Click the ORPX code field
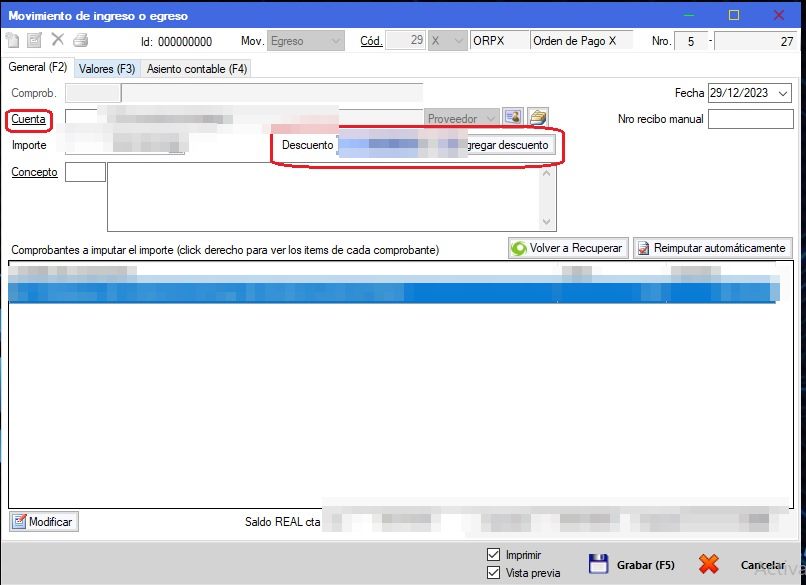The width and height of the screenshot is (806, 585). (499, 41)
